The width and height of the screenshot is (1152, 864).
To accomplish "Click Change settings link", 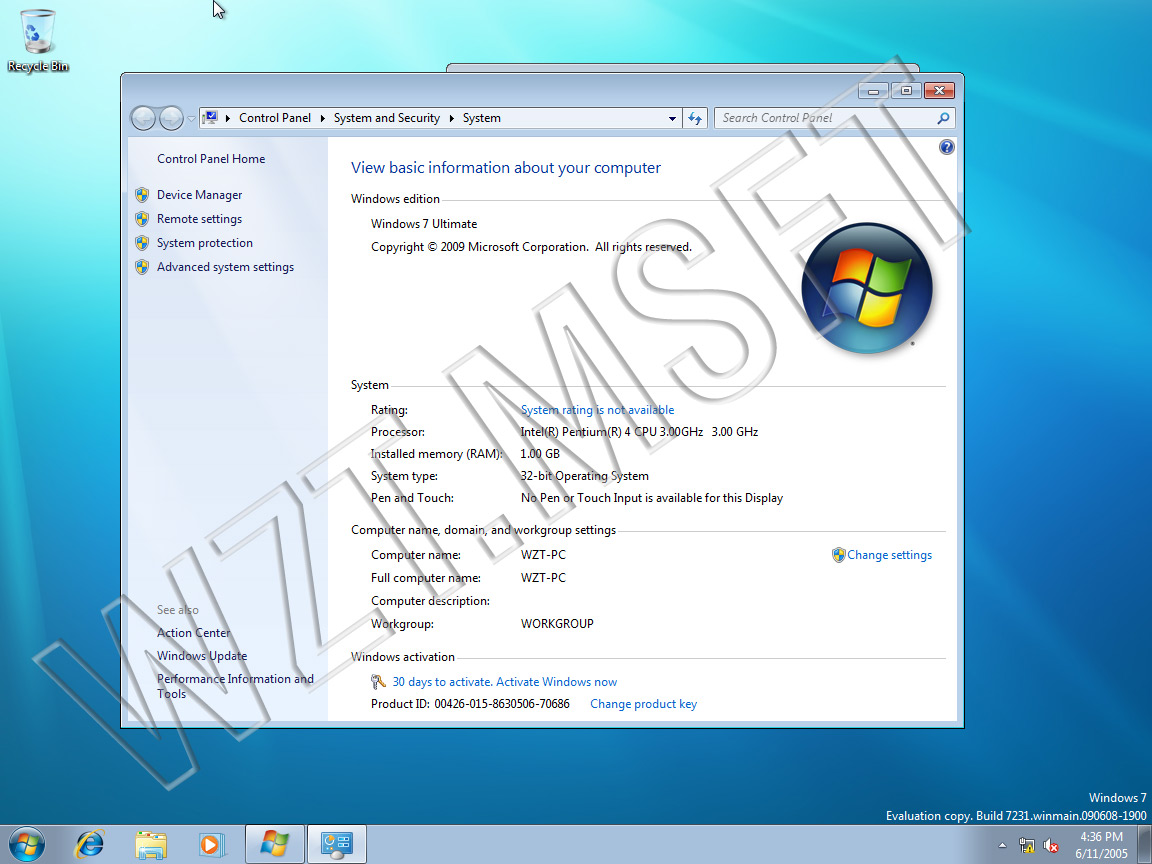I will pos(889,555).
